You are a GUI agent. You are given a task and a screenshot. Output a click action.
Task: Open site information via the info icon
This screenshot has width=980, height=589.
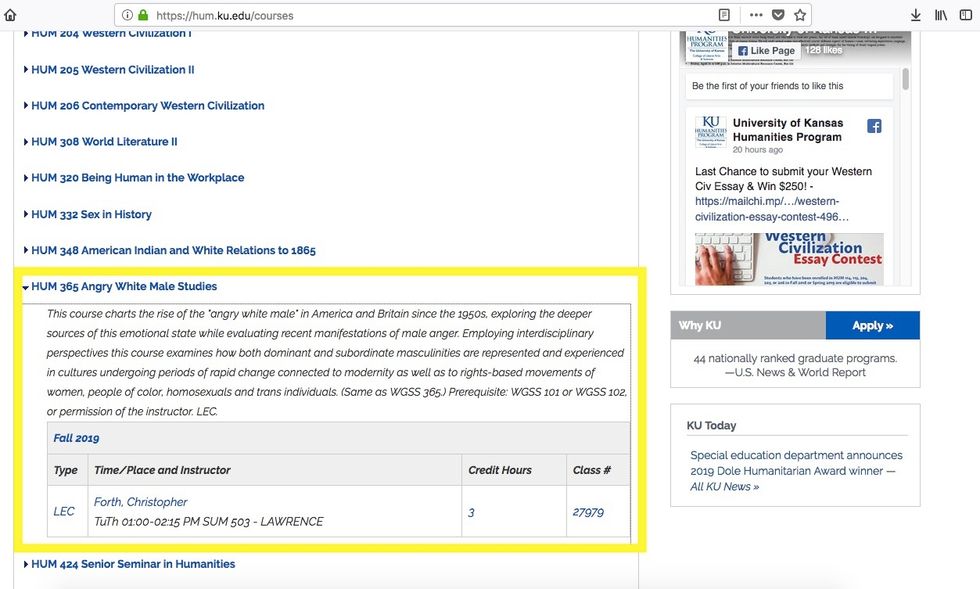[126, 15]
